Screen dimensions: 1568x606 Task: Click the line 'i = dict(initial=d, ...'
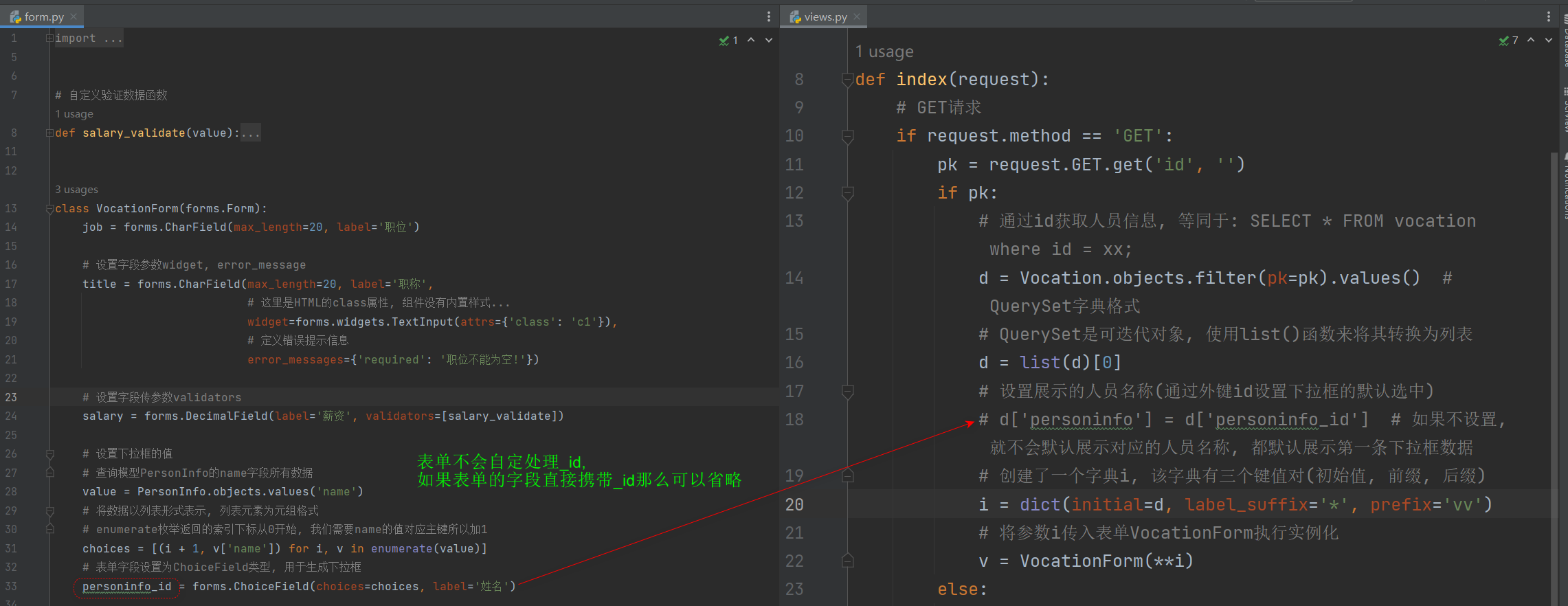[1235, 504]
